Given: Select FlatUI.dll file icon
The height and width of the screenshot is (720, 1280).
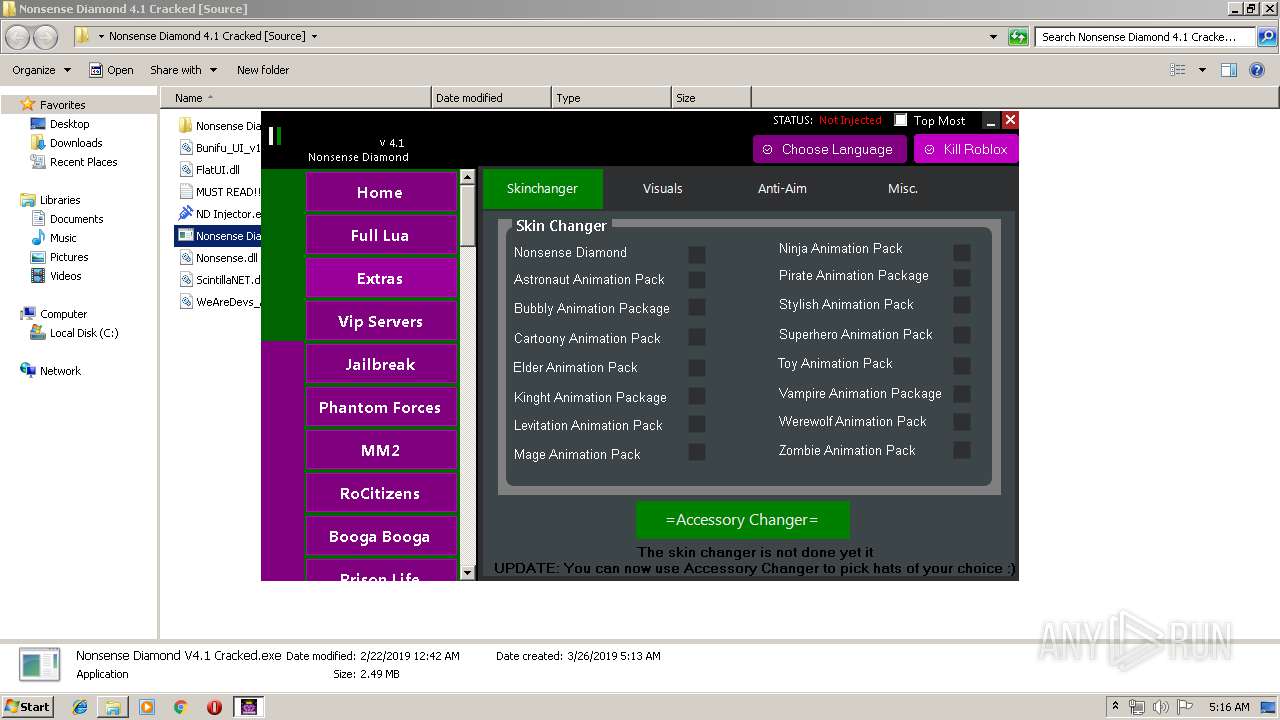Looking at the screenshot, I should coord(185,170).
